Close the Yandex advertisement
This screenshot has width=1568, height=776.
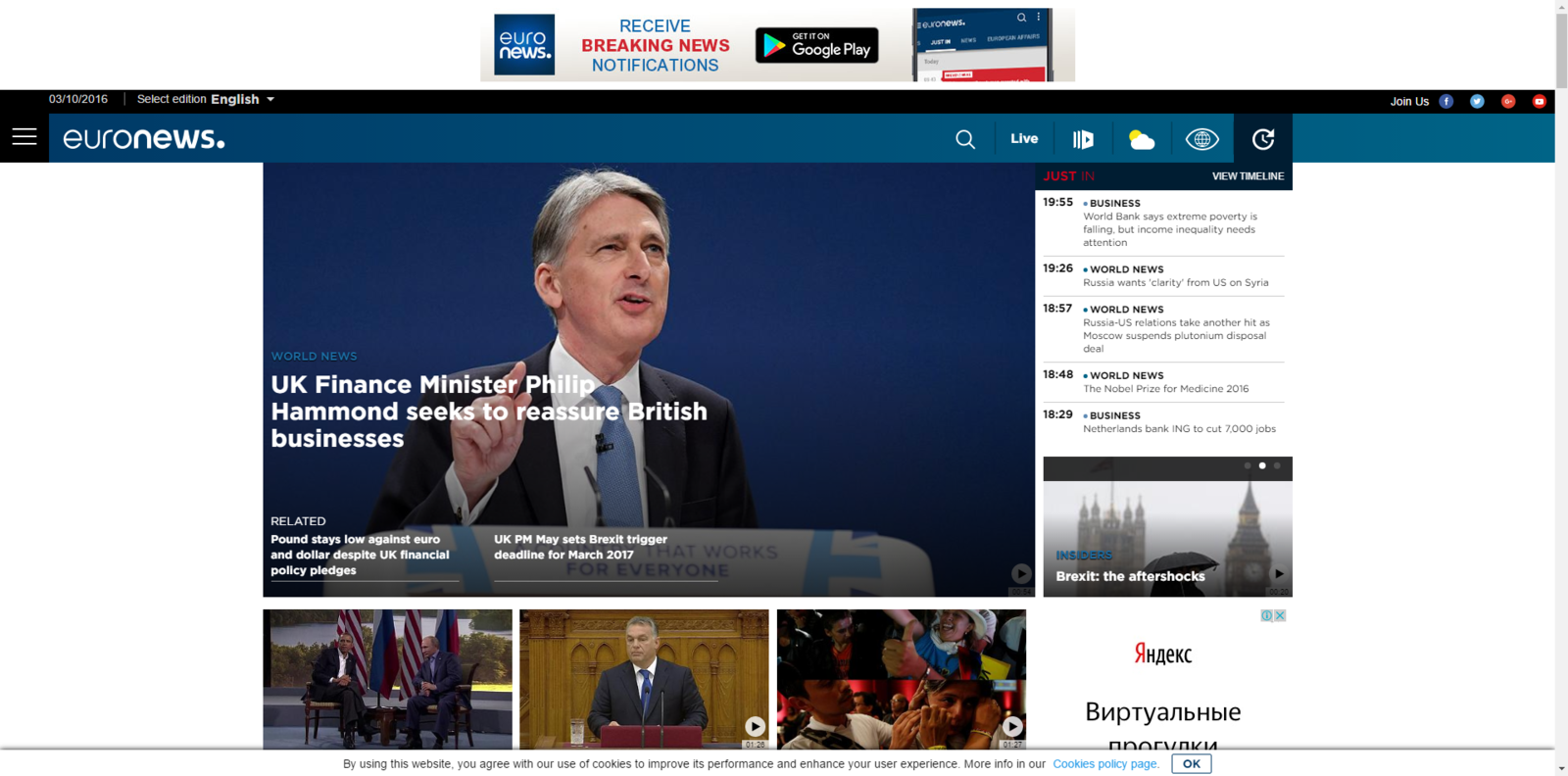[1280, 615]
